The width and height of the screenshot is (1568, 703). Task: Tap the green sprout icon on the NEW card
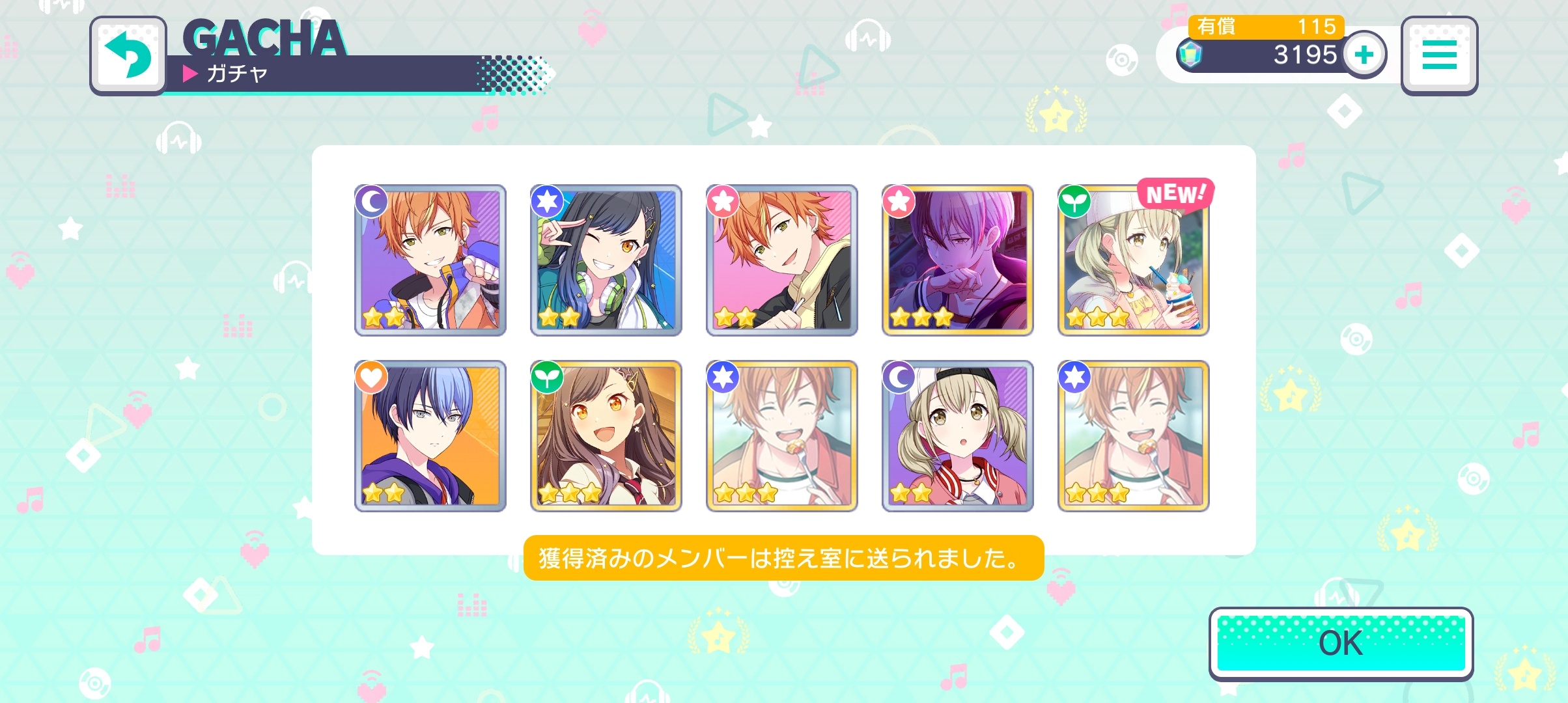click(1074, 202)
